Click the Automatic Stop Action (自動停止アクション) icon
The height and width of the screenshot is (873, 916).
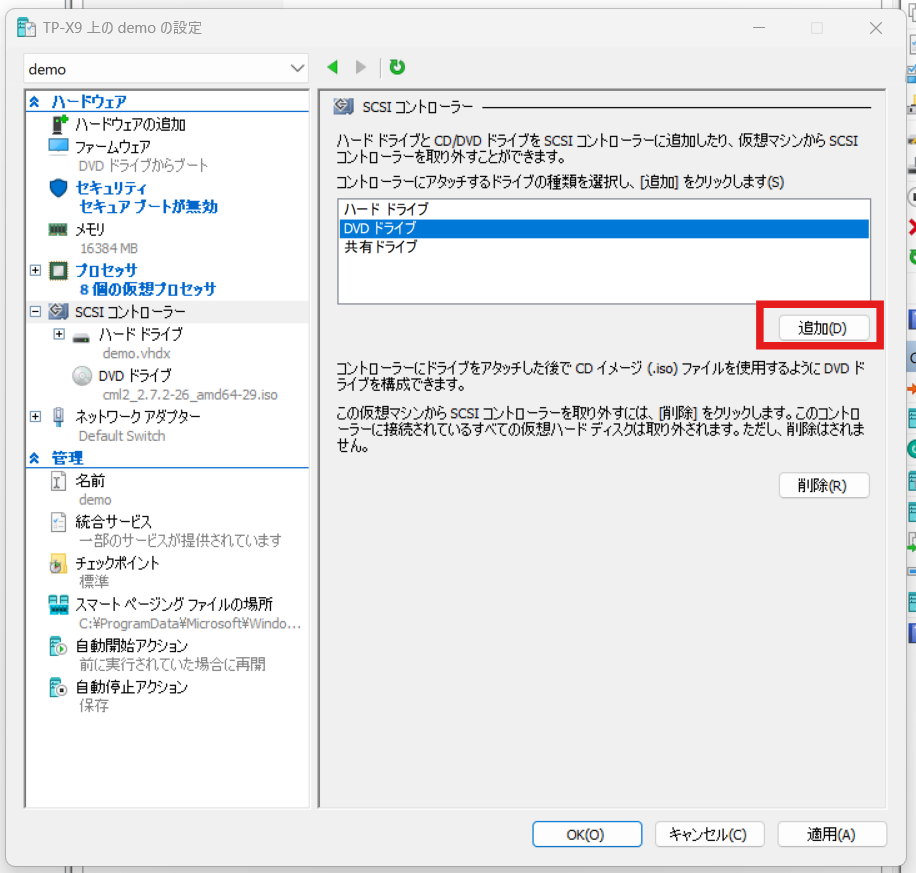click(58, 687)
